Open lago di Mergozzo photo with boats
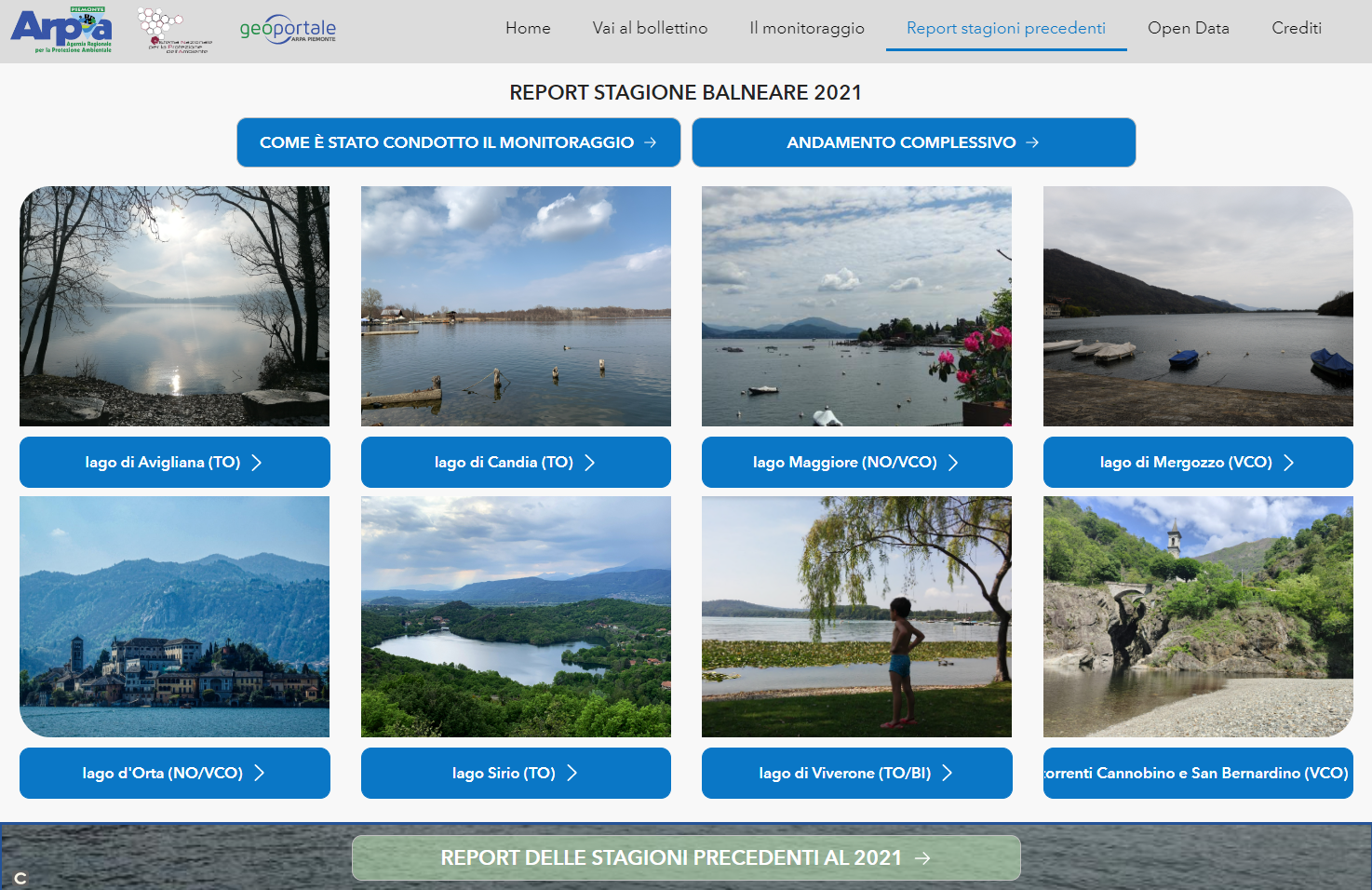 (1198, 306)
